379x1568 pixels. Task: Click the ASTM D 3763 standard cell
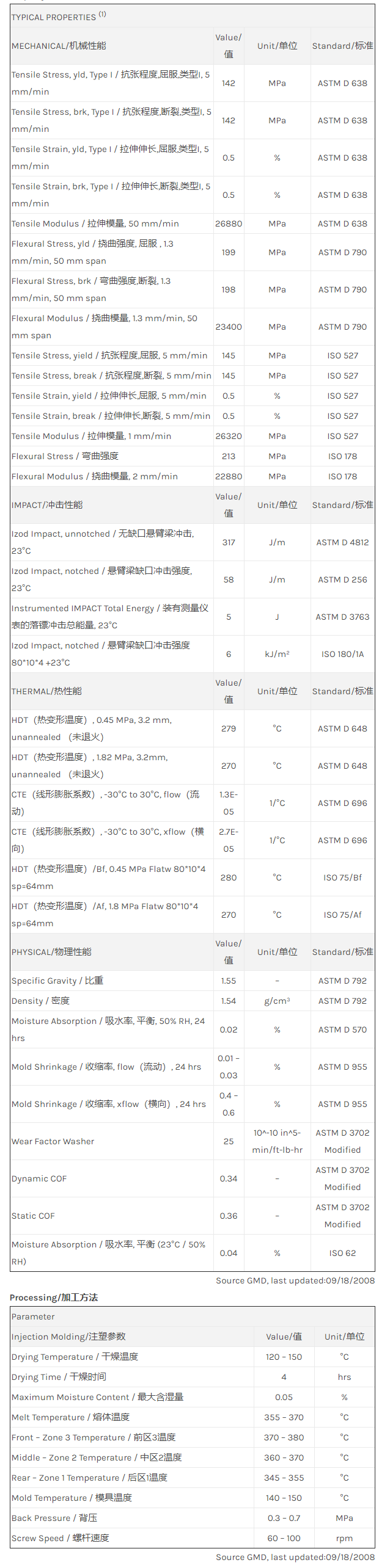tap(342, 617)
